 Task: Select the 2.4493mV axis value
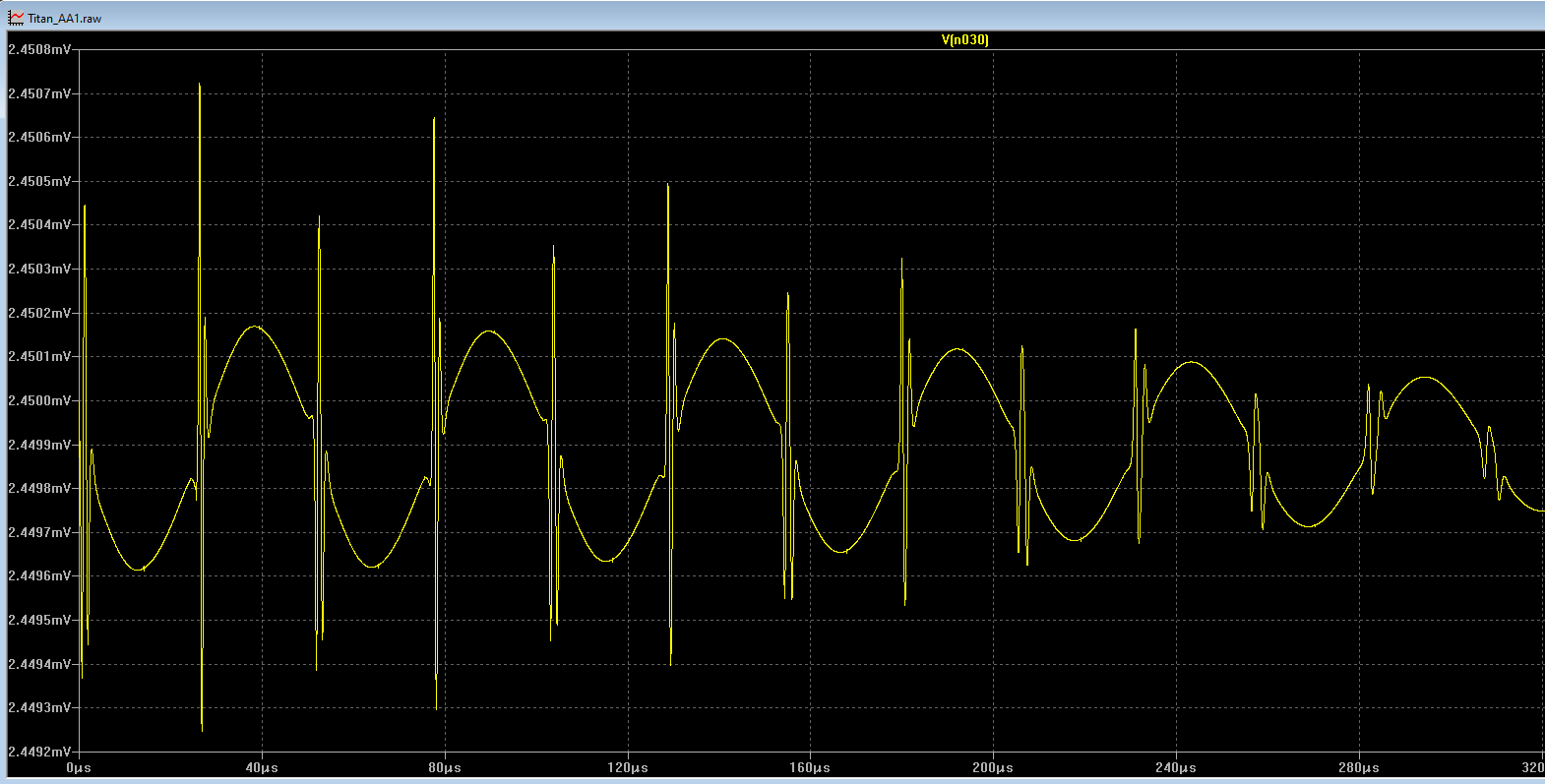point(39,707)
